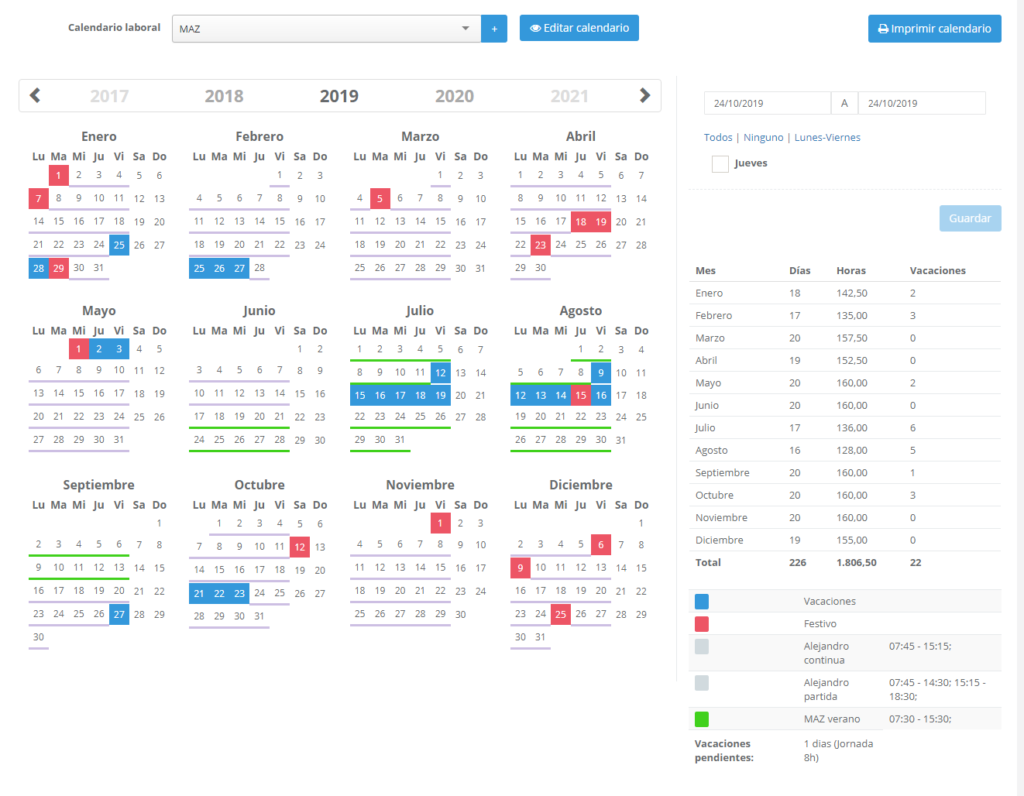Select year 2020 tab
Image resolution: width=1024 pixels, height=796 pixels.
pyautogui.click(x=455, y=96)
